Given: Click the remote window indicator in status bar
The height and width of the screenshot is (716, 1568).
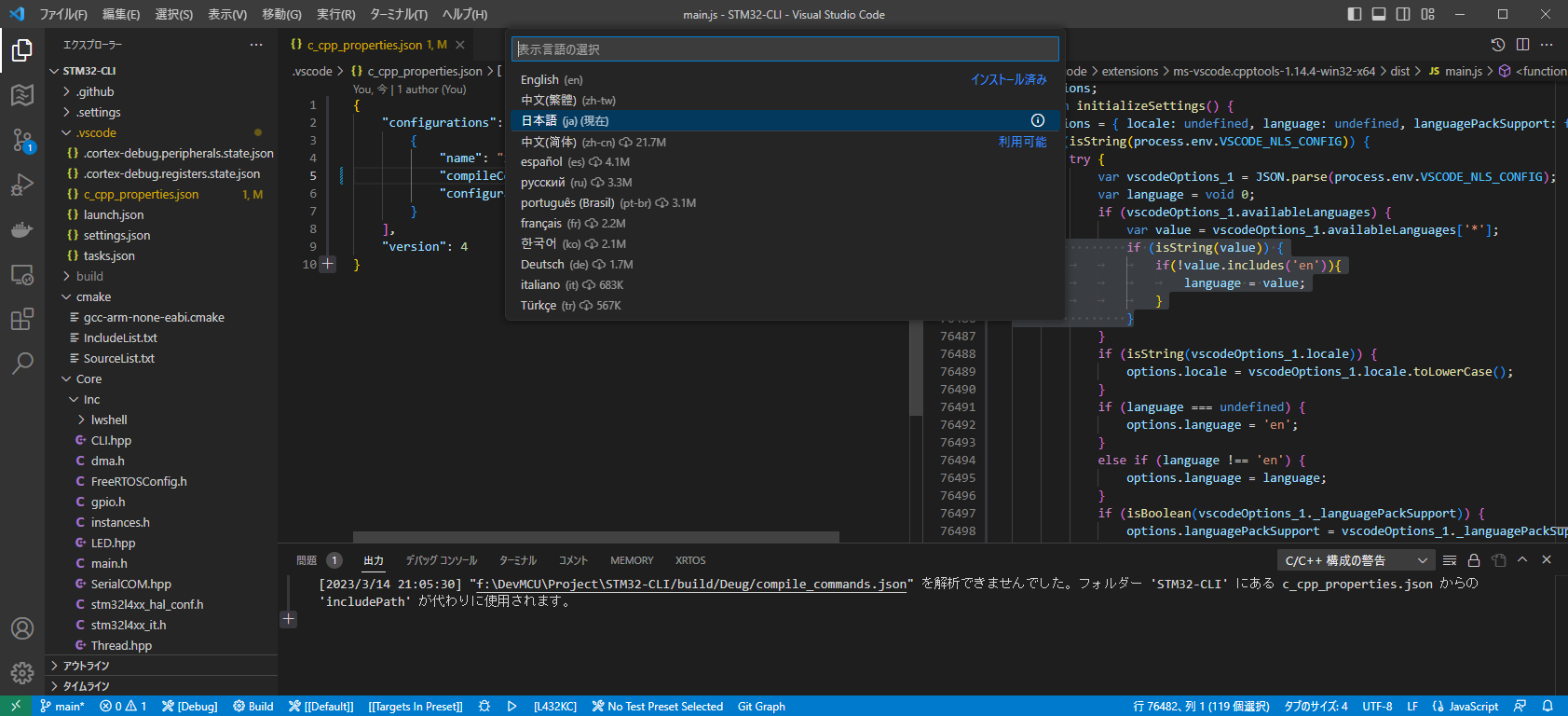Looking at the screenshot, I should pyautogui.click(x=15, y=706).
